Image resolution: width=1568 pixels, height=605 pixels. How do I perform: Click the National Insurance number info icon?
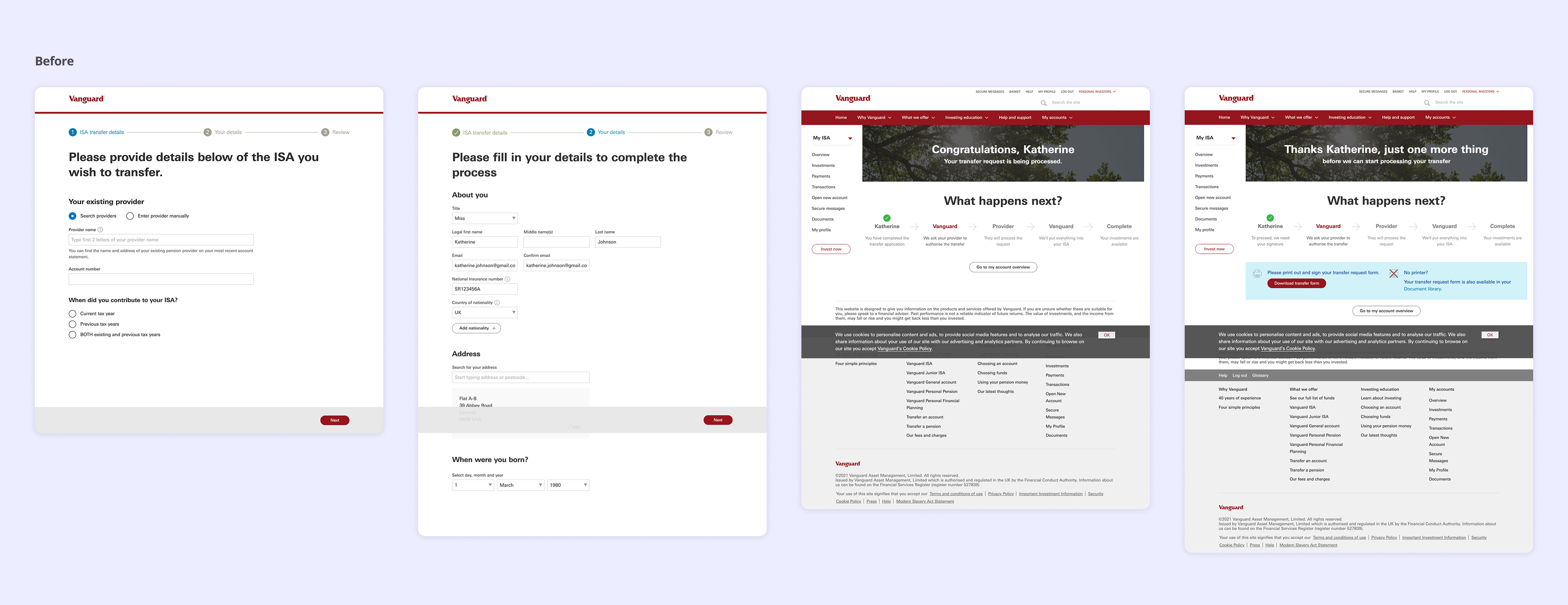(507, 279)
